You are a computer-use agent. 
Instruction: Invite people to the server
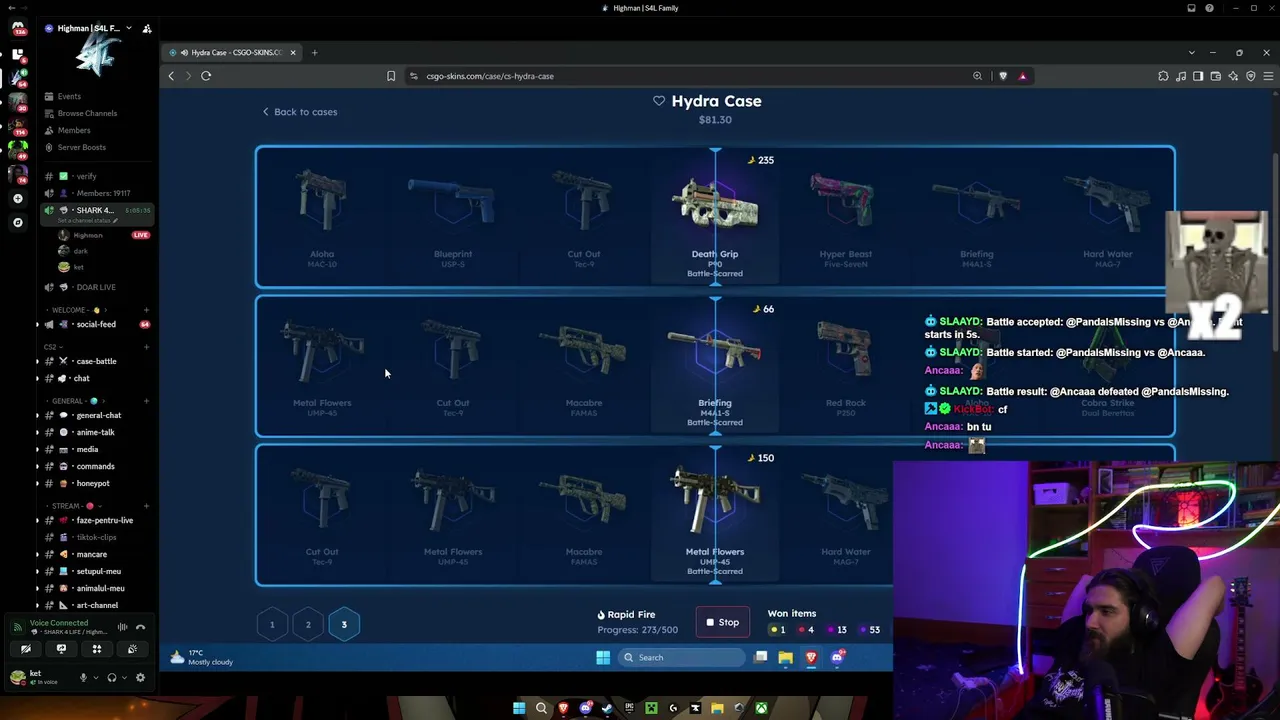pos(147,29)
